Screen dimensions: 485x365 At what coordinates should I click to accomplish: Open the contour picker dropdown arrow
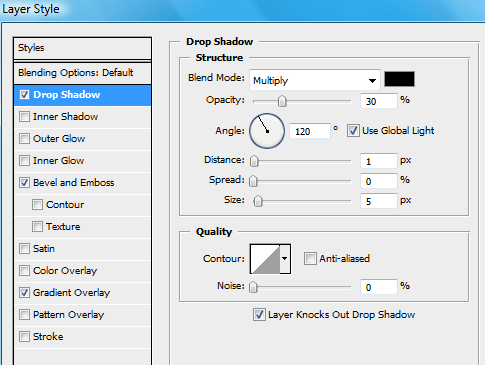point(285,259)
